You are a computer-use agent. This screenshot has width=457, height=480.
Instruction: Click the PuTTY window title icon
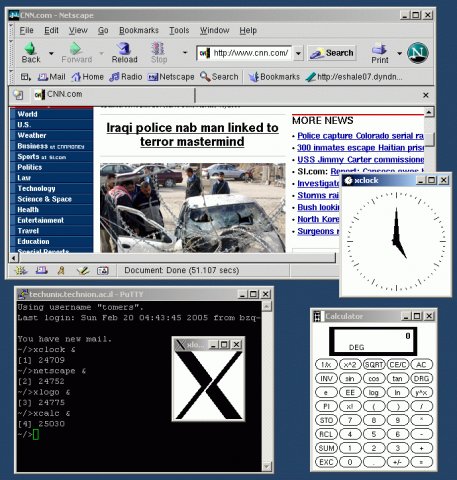23,294
